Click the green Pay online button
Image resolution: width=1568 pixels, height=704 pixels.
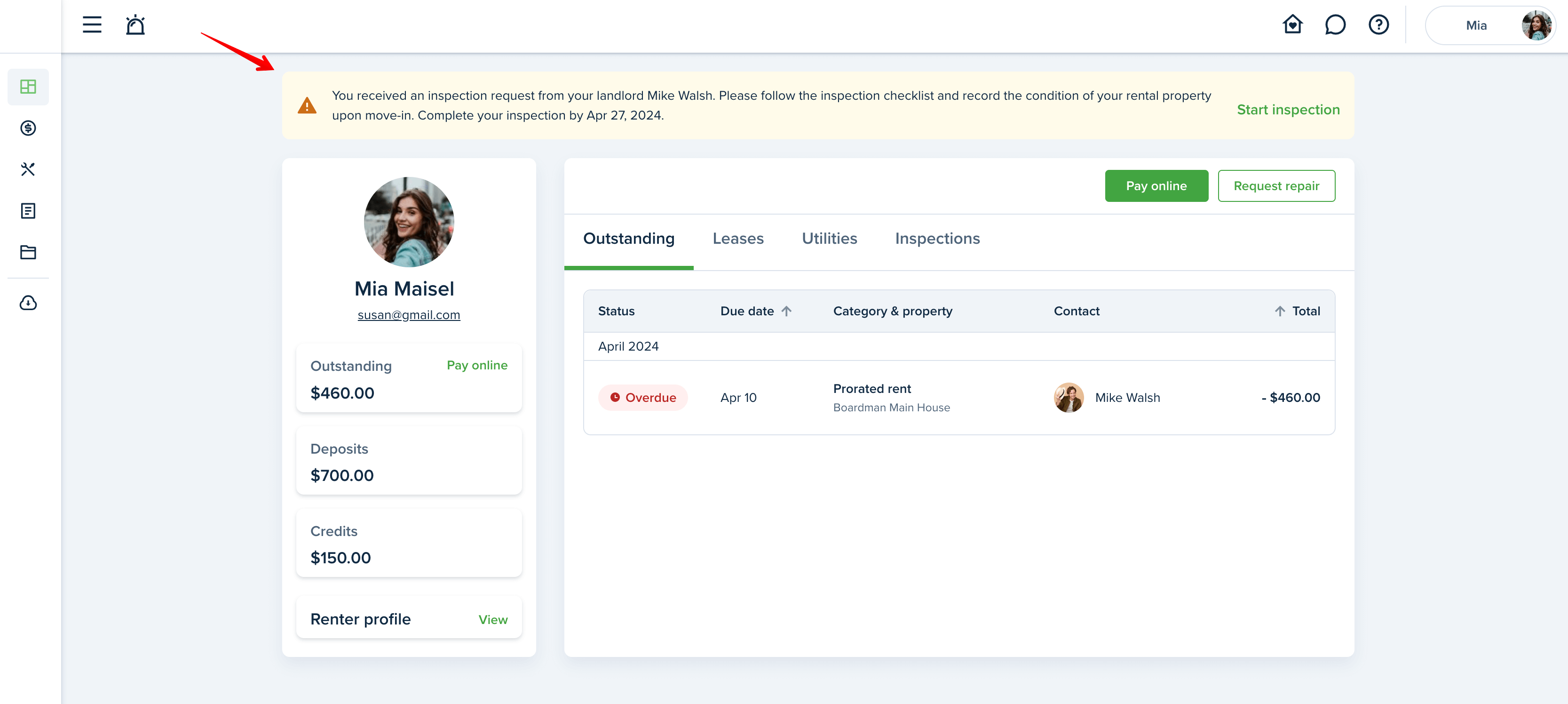(x=1156, y=186)
